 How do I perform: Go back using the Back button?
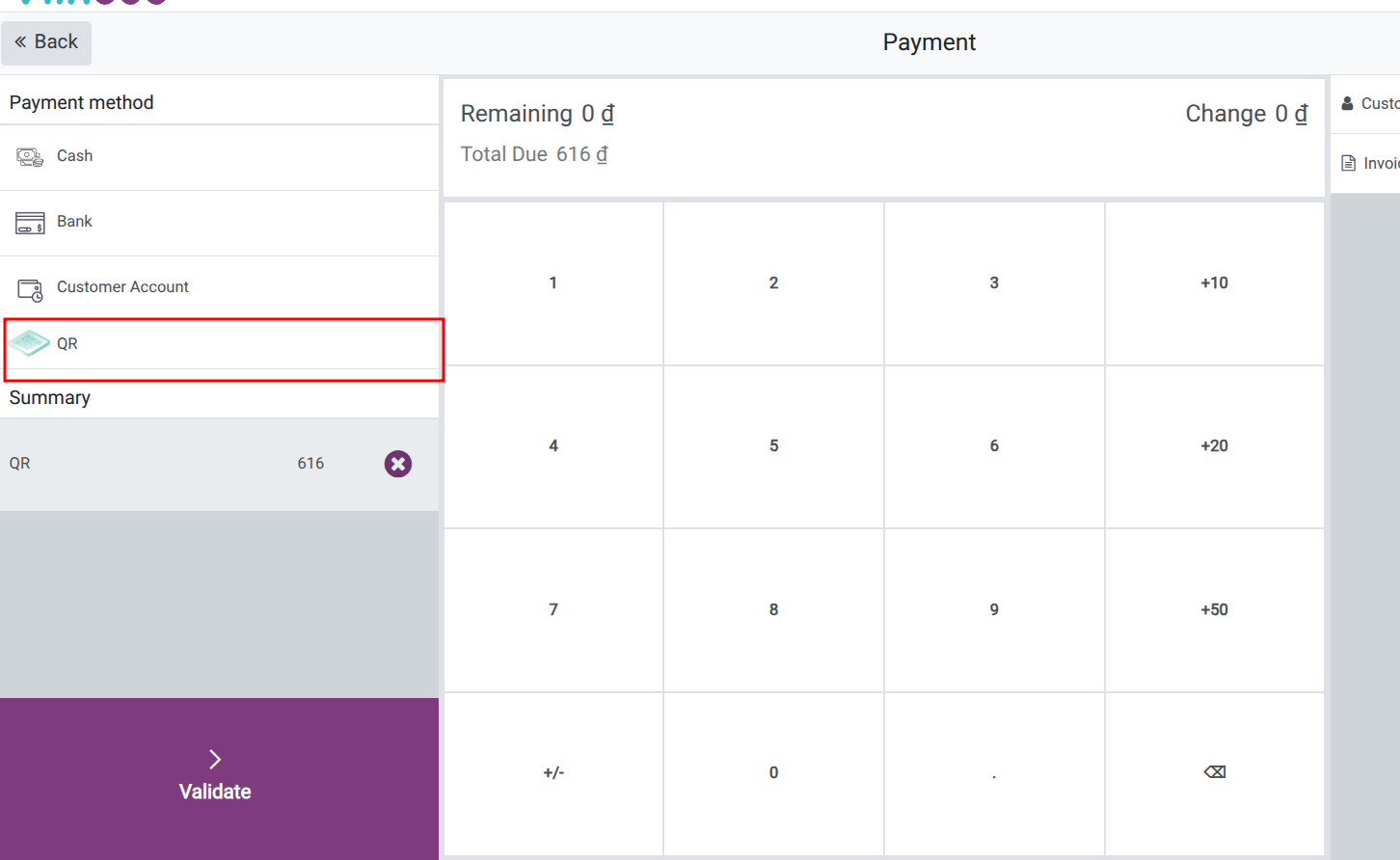[46, 42]
